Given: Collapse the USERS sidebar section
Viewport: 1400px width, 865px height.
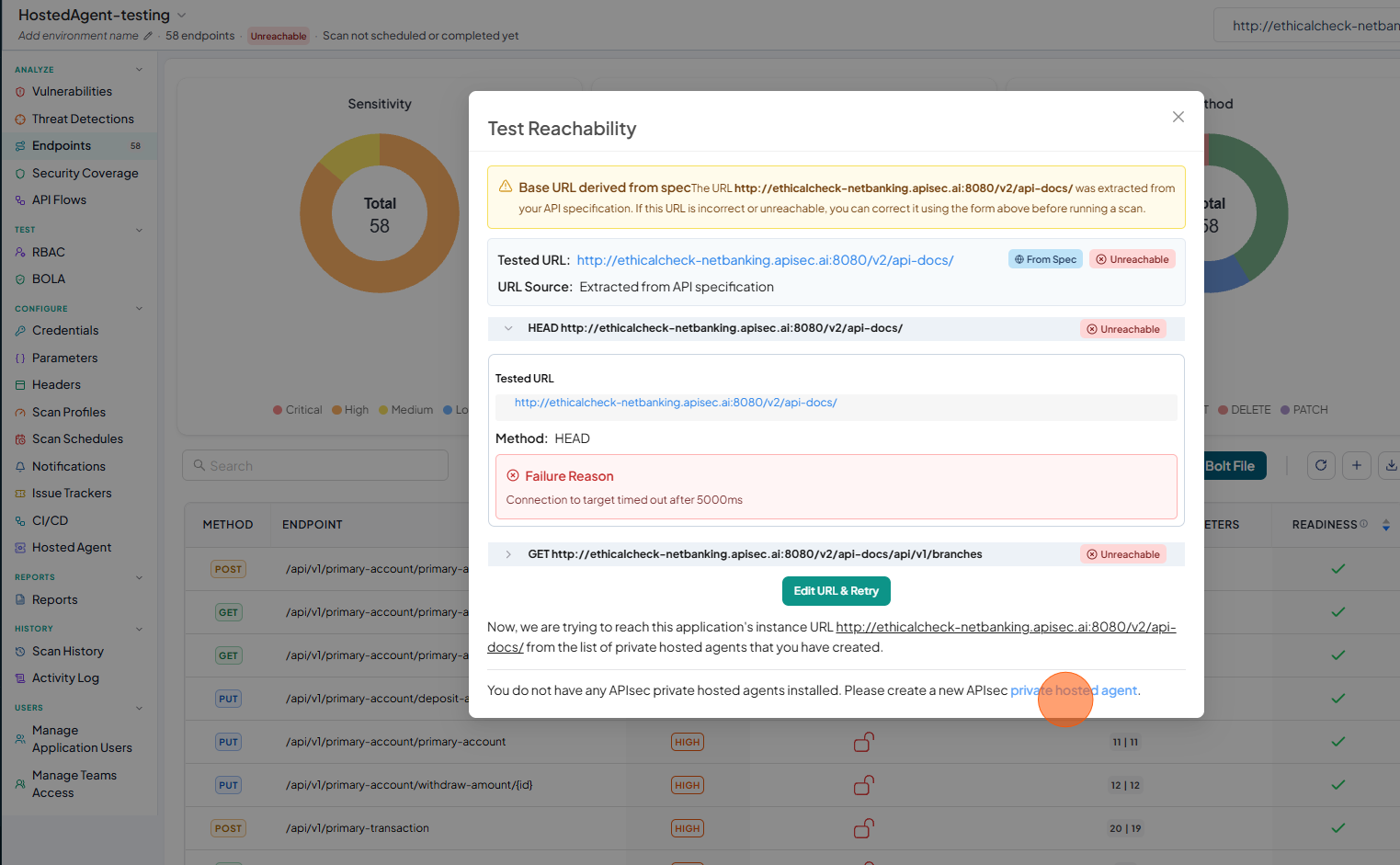Looking at the screenshot, I should [139, 708].
